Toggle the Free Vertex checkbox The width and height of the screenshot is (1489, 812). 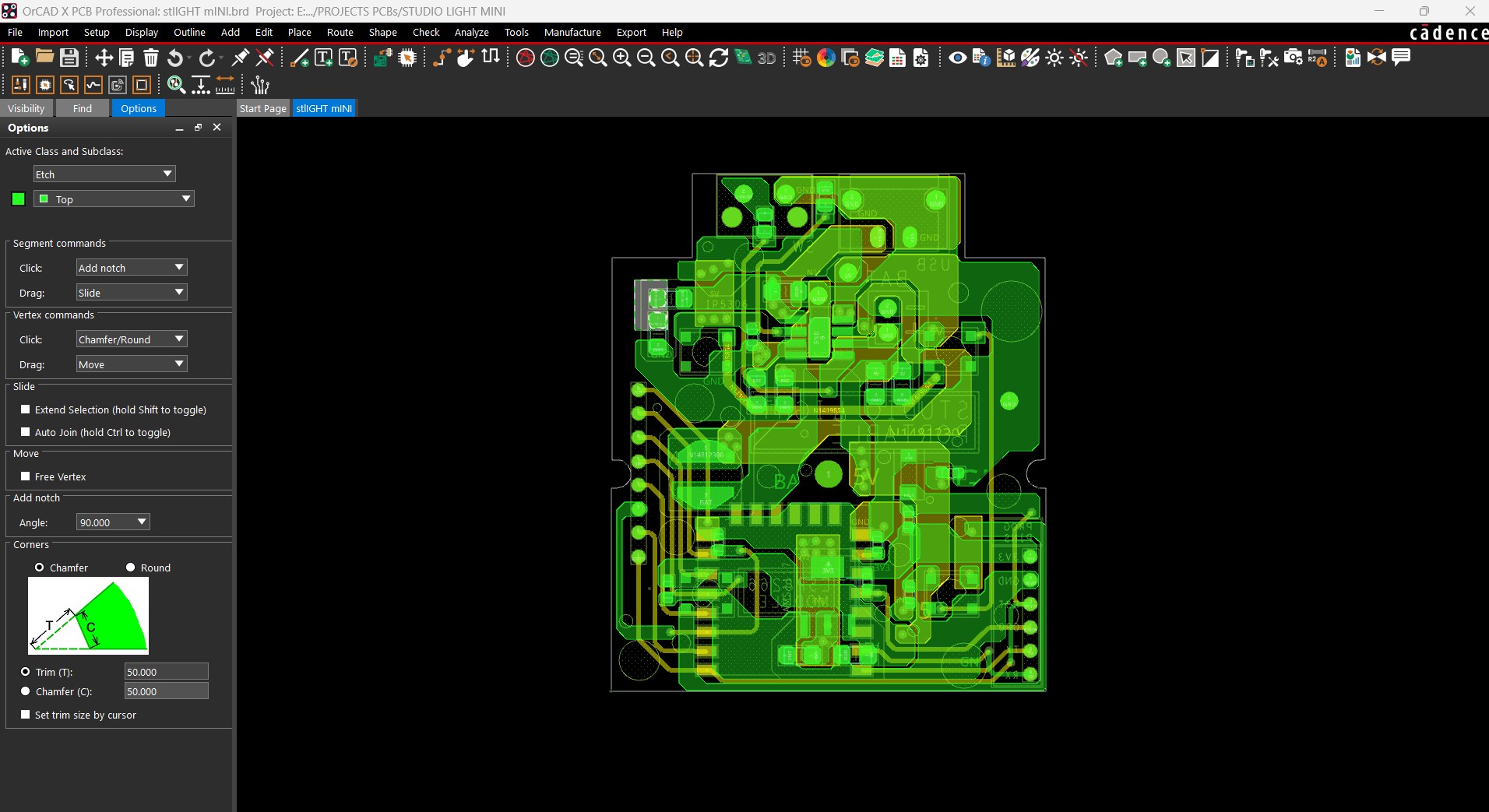coord(26,476)
